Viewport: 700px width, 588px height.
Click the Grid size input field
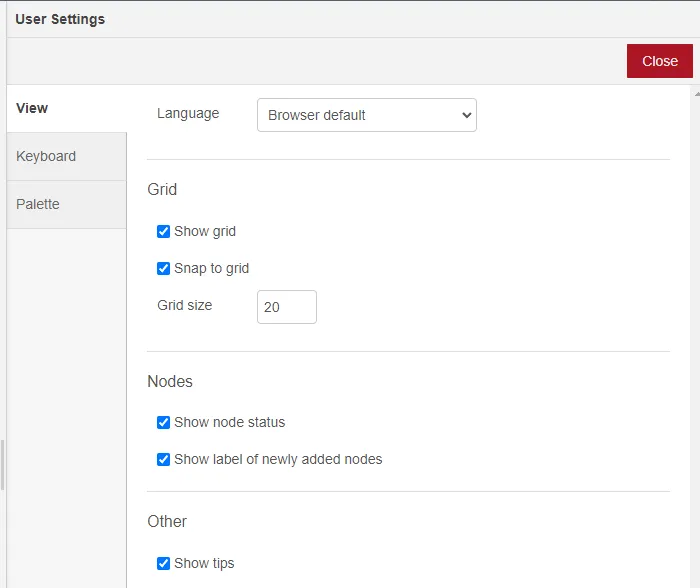(287, 307)
